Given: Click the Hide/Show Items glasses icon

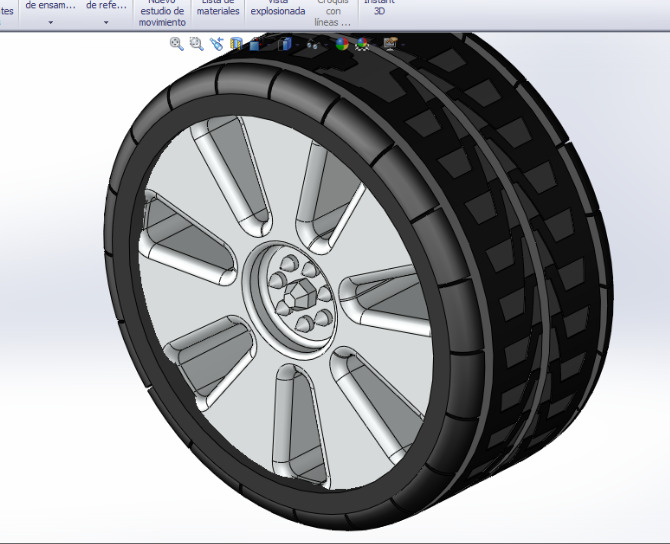Looking at the screenshot, I should 313,44.
